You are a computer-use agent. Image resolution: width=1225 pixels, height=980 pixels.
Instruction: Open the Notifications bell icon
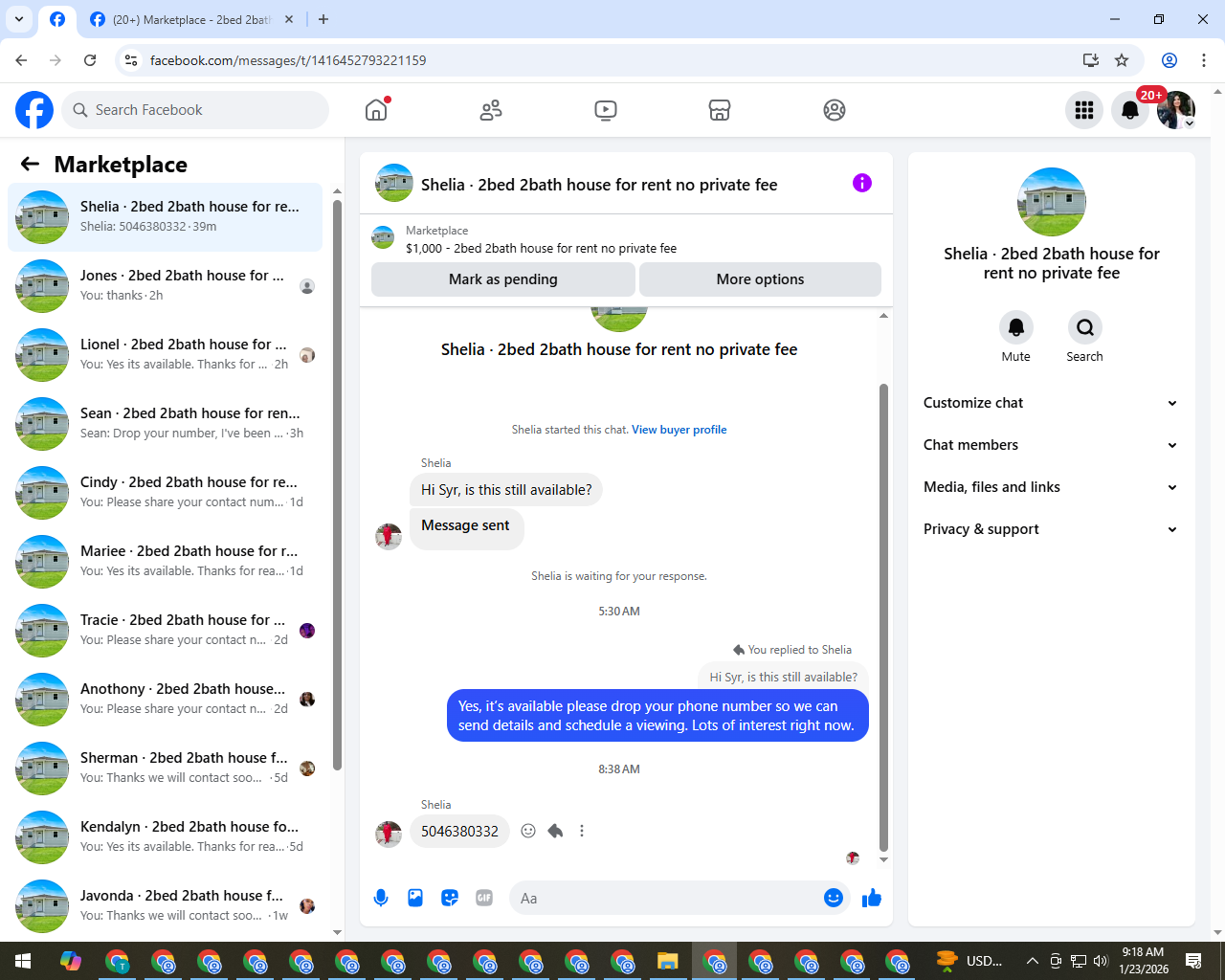point(1130,110)
